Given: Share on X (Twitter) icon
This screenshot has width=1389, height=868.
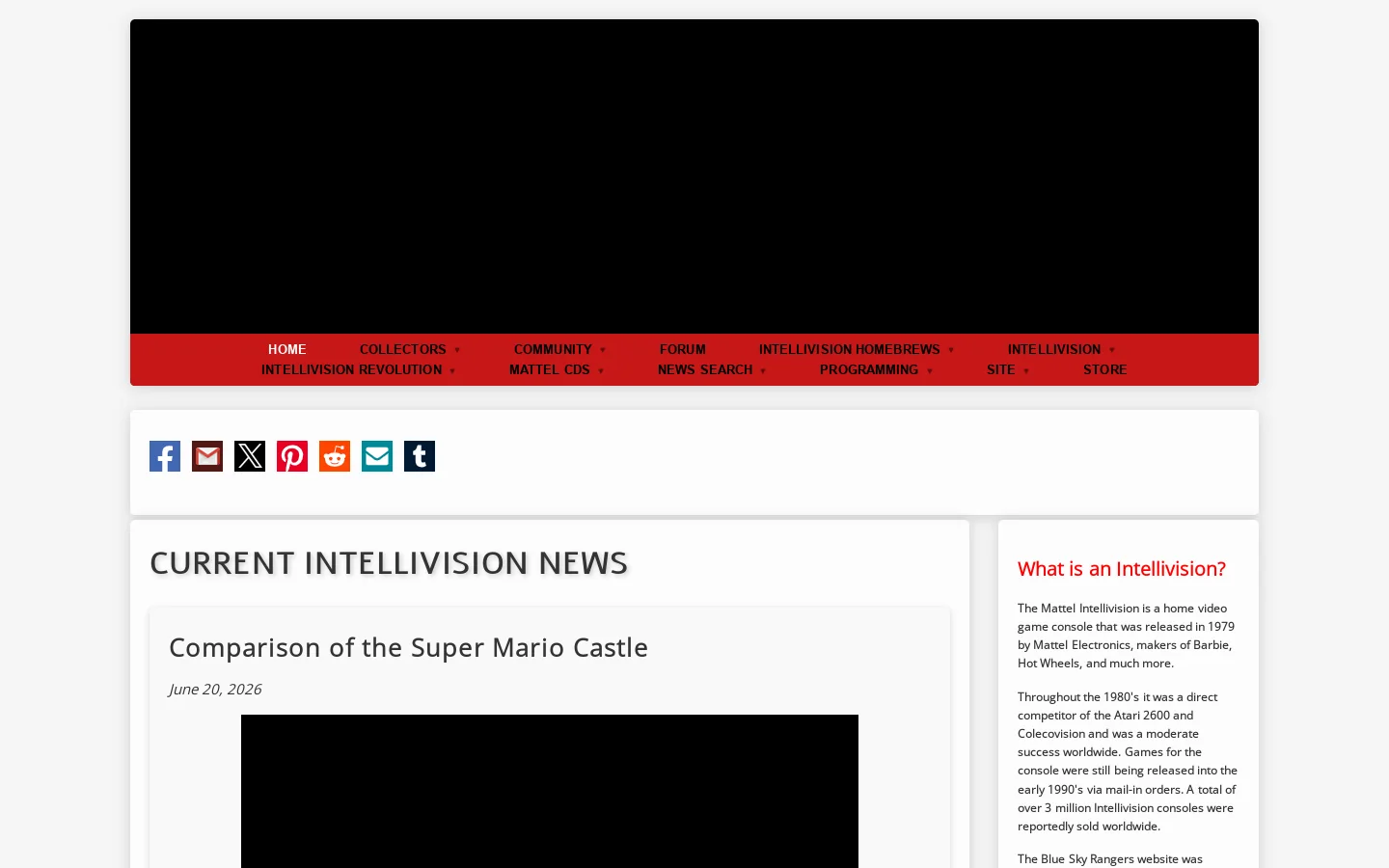Looking at the screenshot, I should click(250, 456).
